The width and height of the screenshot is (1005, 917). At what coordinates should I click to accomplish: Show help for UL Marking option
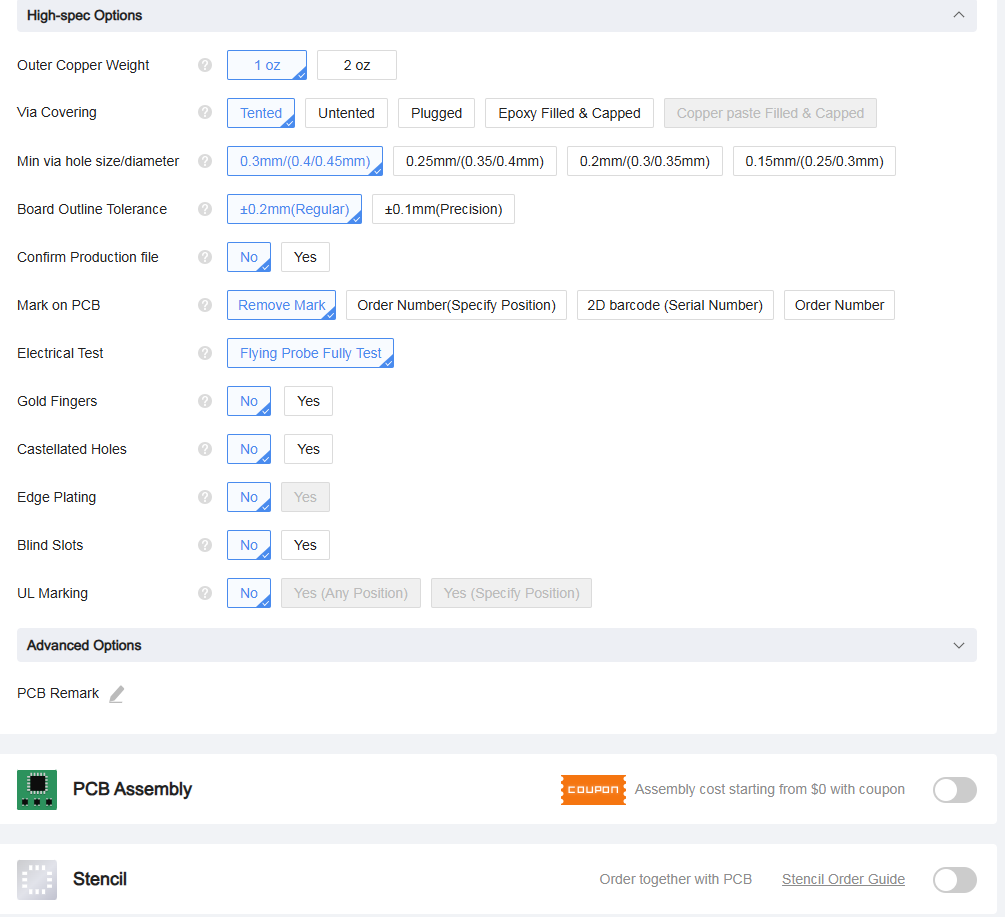pos(205,593)
